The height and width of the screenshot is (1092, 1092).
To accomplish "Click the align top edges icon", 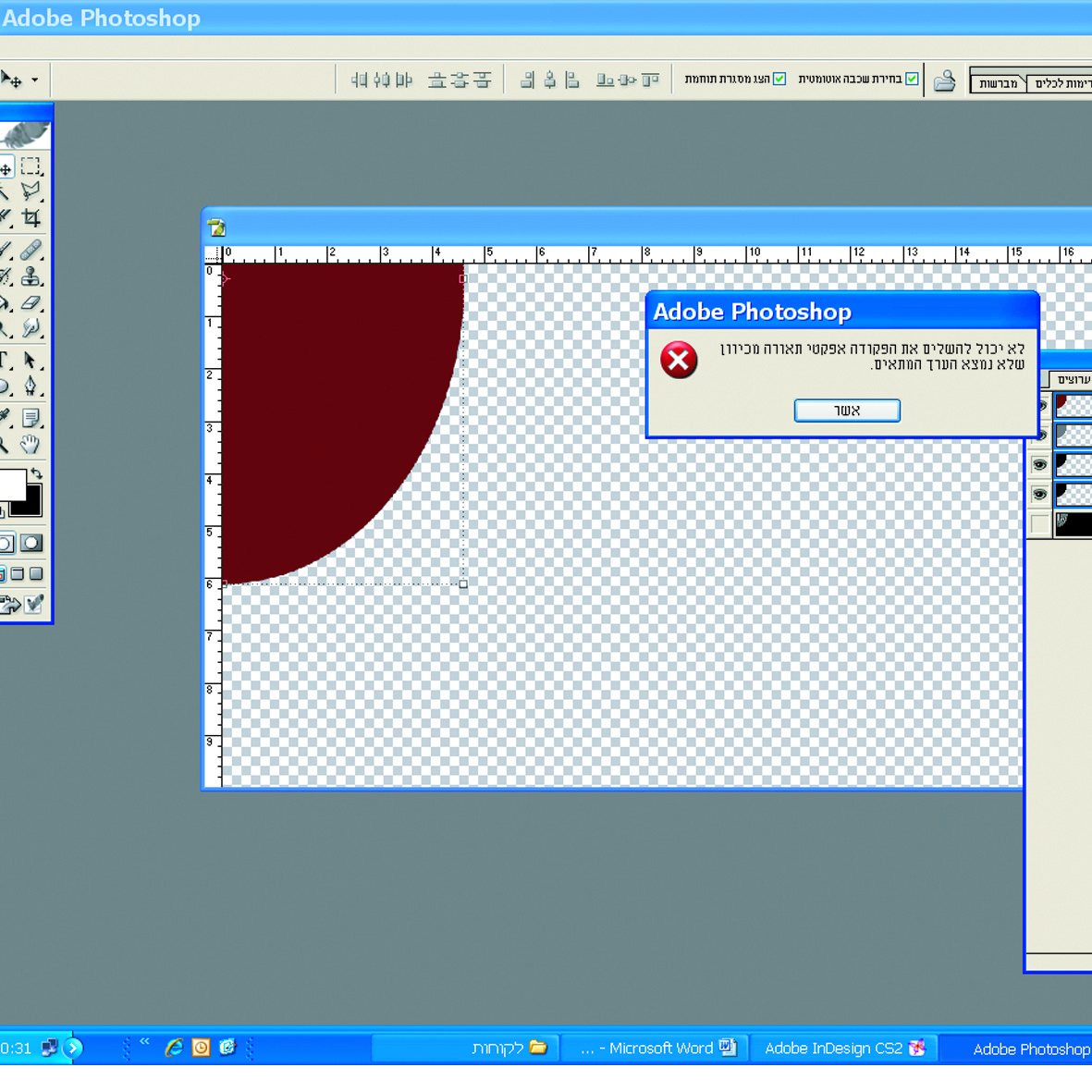I will pos(650,80).
